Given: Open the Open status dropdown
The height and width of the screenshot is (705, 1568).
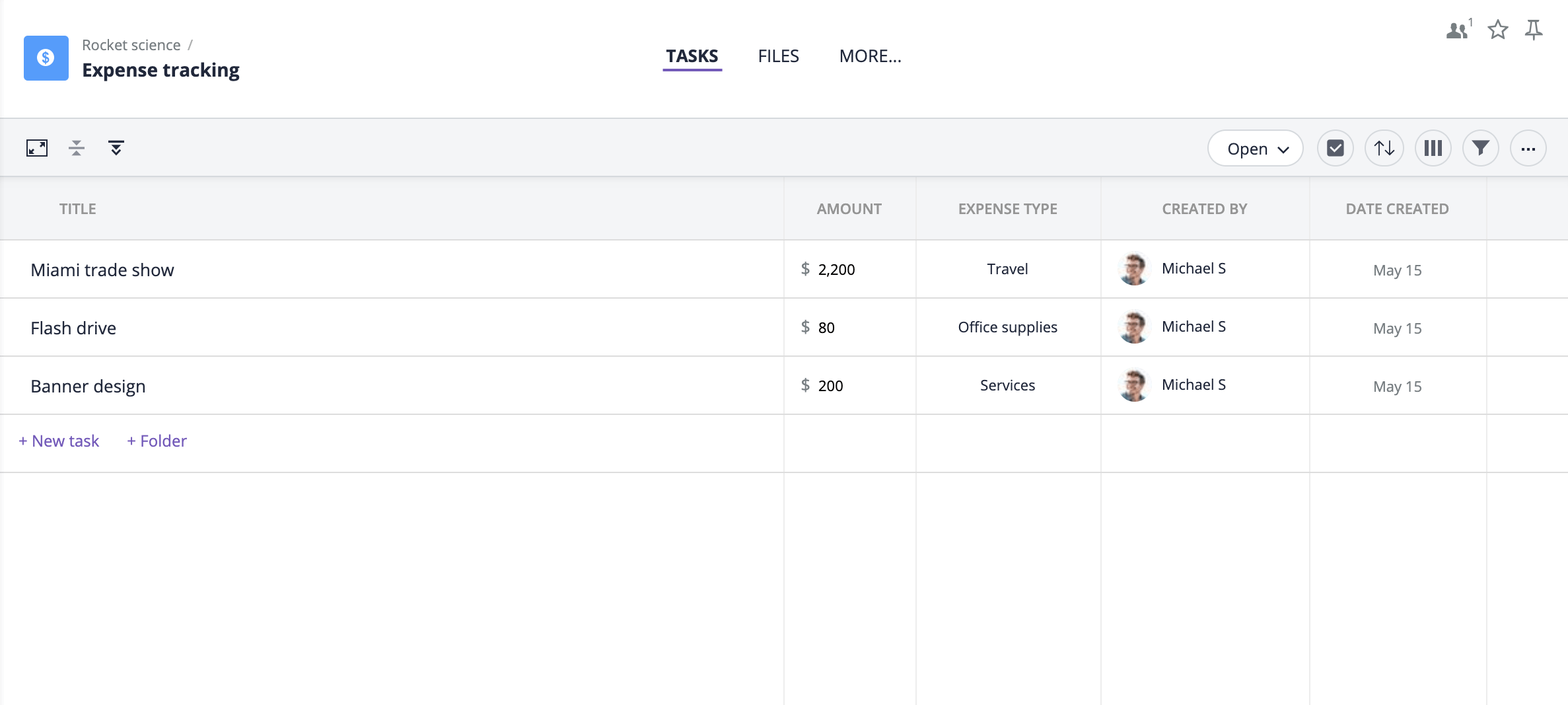Looking at the screenshot, I should (1255, 149).
